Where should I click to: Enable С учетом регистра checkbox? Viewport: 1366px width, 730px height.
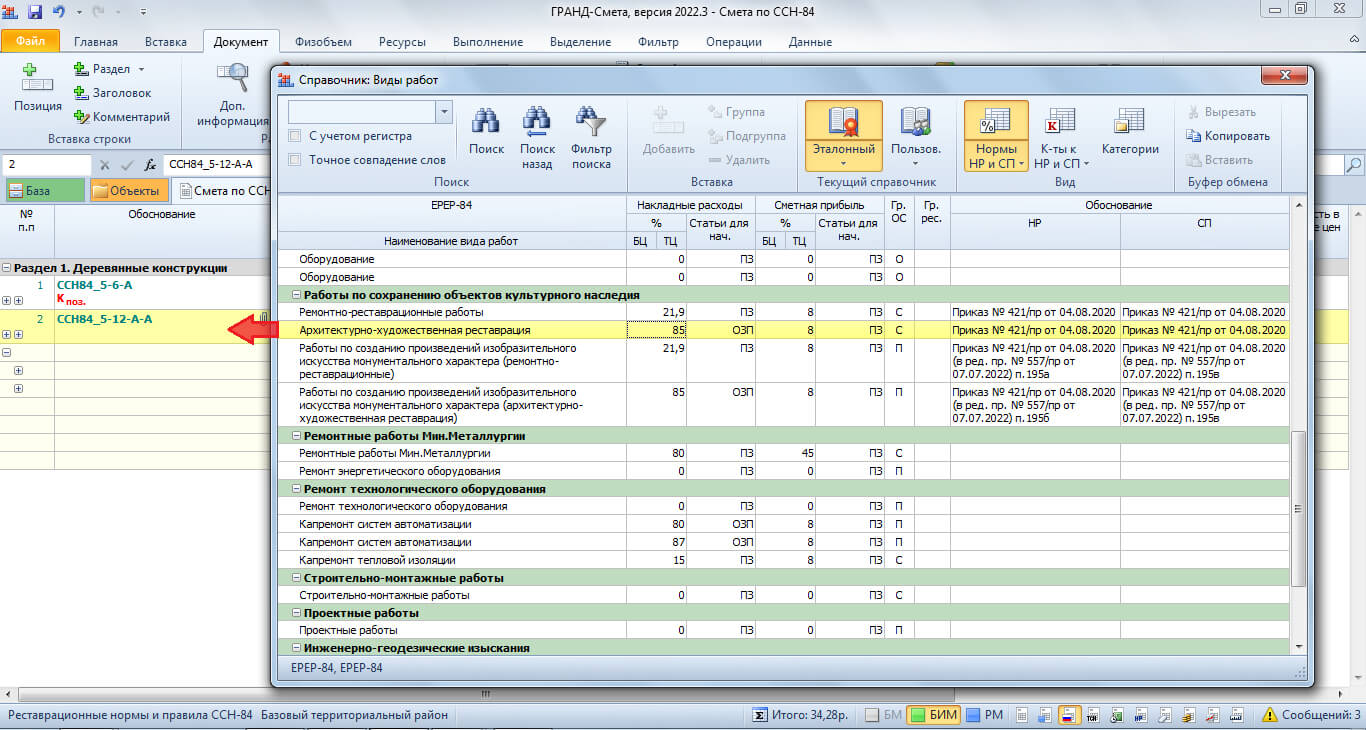(295, 136)
